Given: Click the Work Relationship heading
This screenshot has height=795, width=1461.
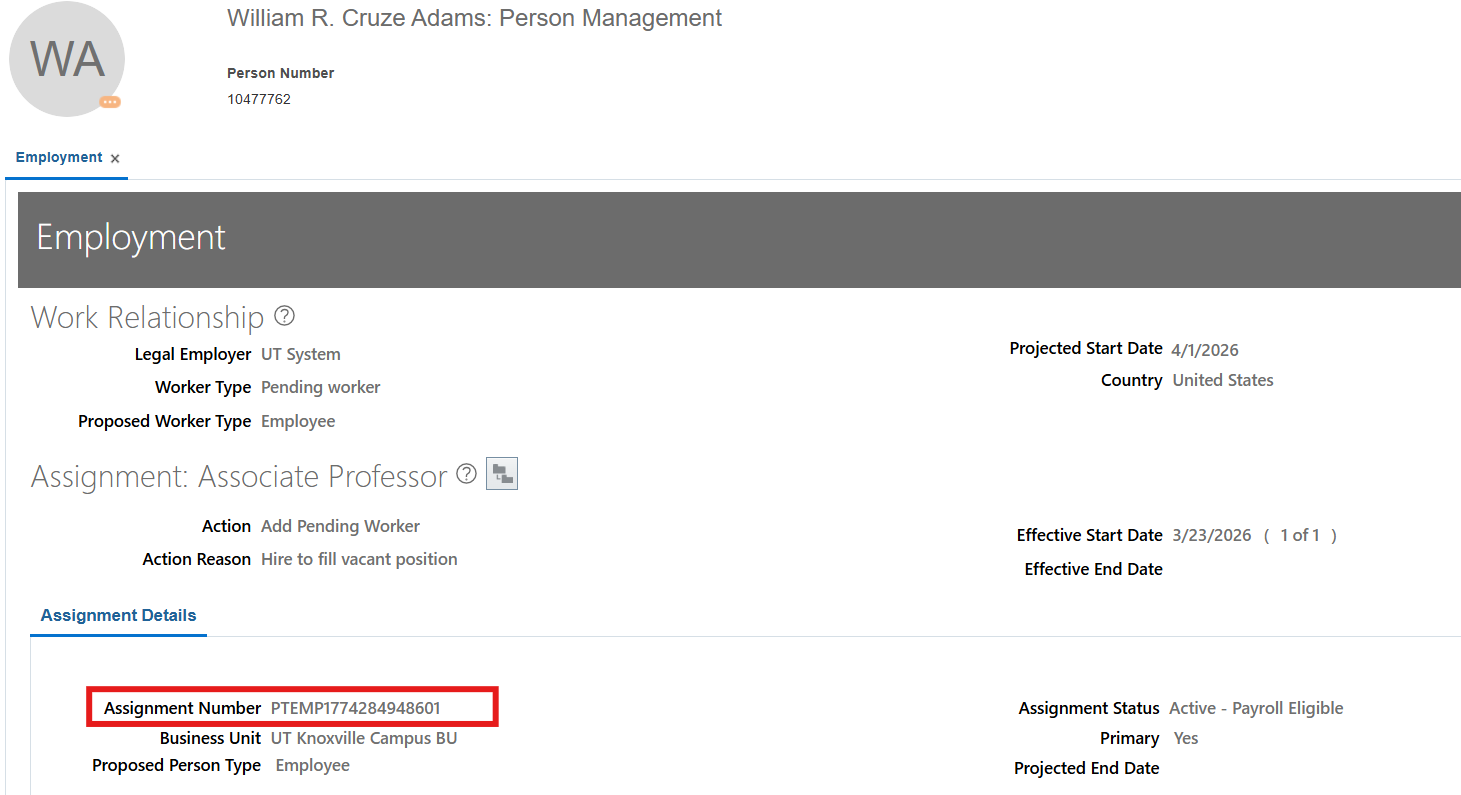Looking at the screenshot, I should pos(148,317).
